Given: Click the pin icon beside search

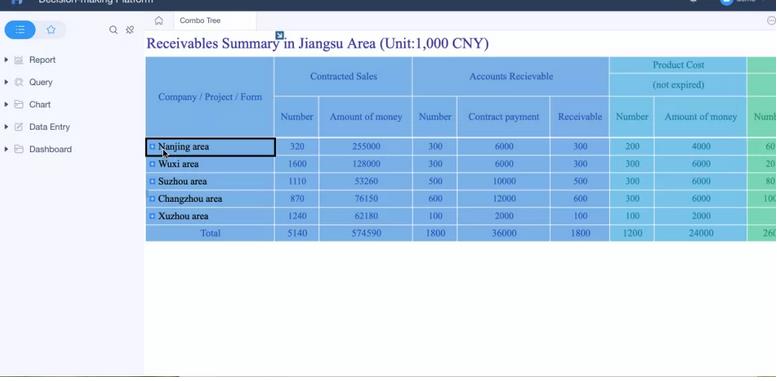Looking at the screenshot, I should coord(130,30).
